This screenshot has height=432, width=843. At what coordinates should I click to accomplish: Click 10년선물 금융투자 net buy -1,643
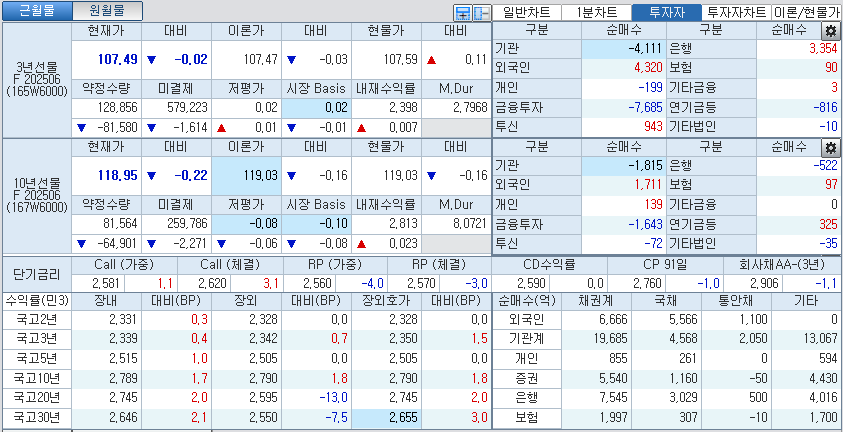coord(645,225)
